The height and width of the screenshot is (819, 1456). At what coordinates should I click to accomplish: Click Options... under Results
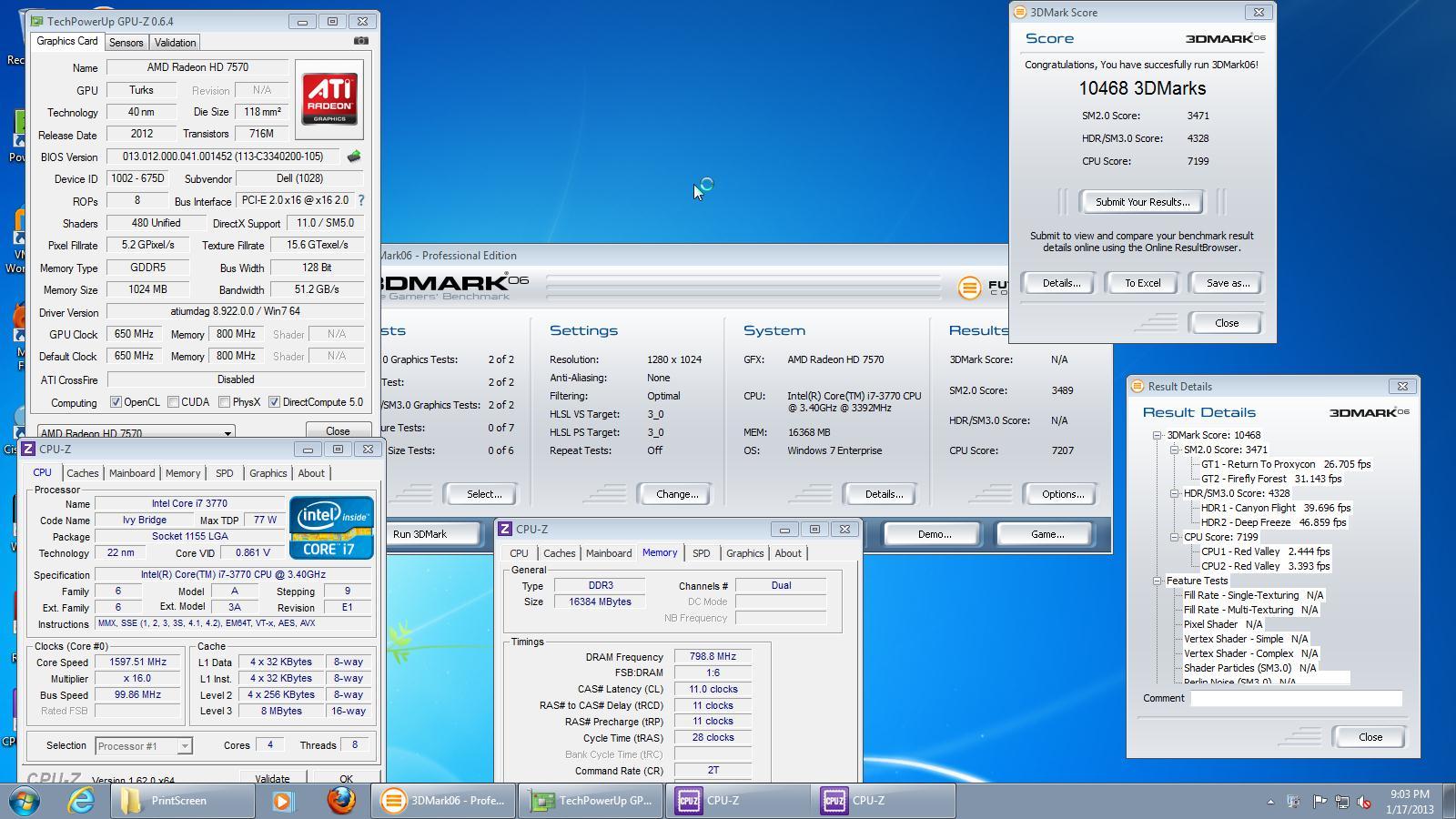point(1062,494)
